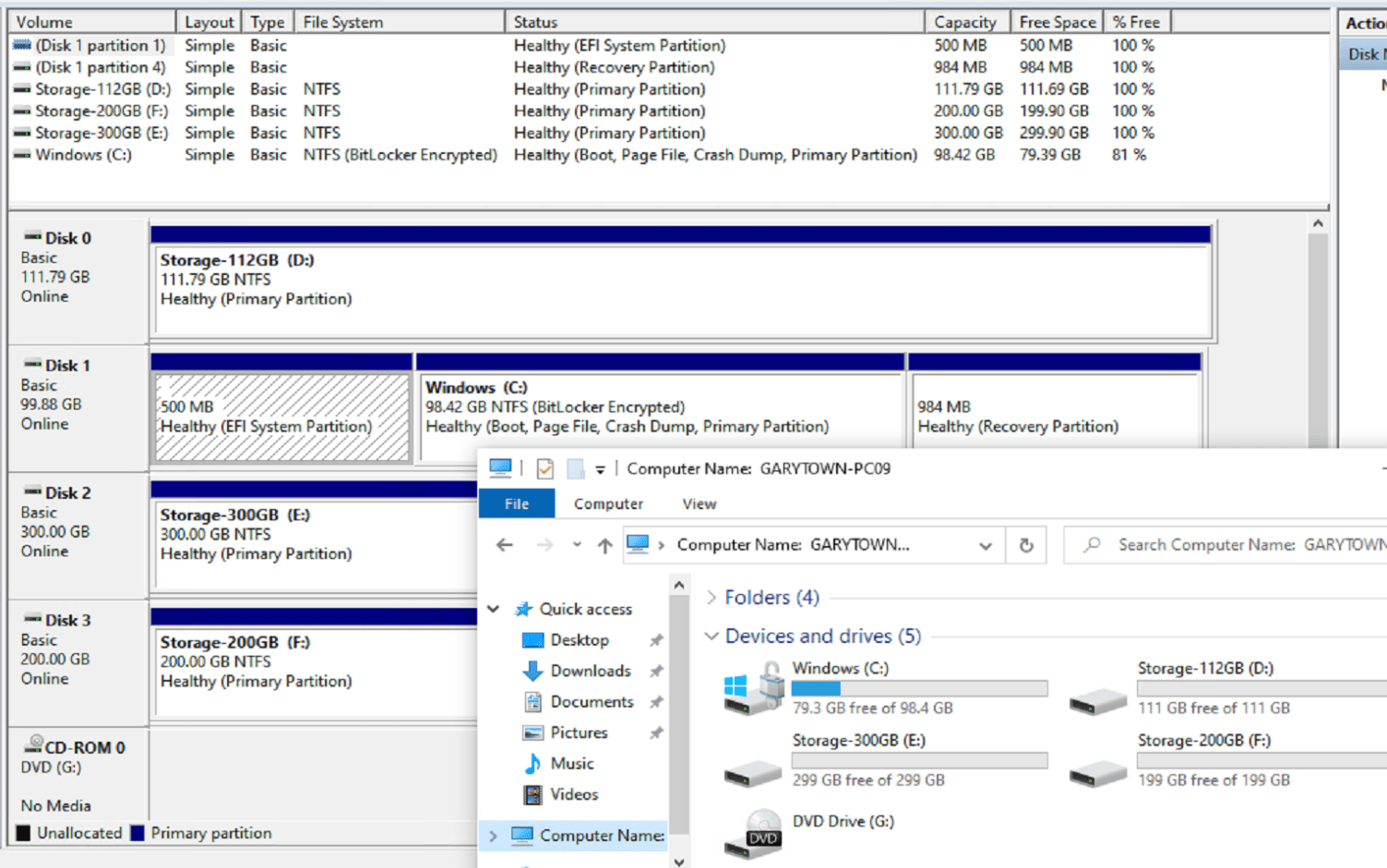Go up one folder level arrow
The width and height of the screenshot is (1387, 868).
604,545
